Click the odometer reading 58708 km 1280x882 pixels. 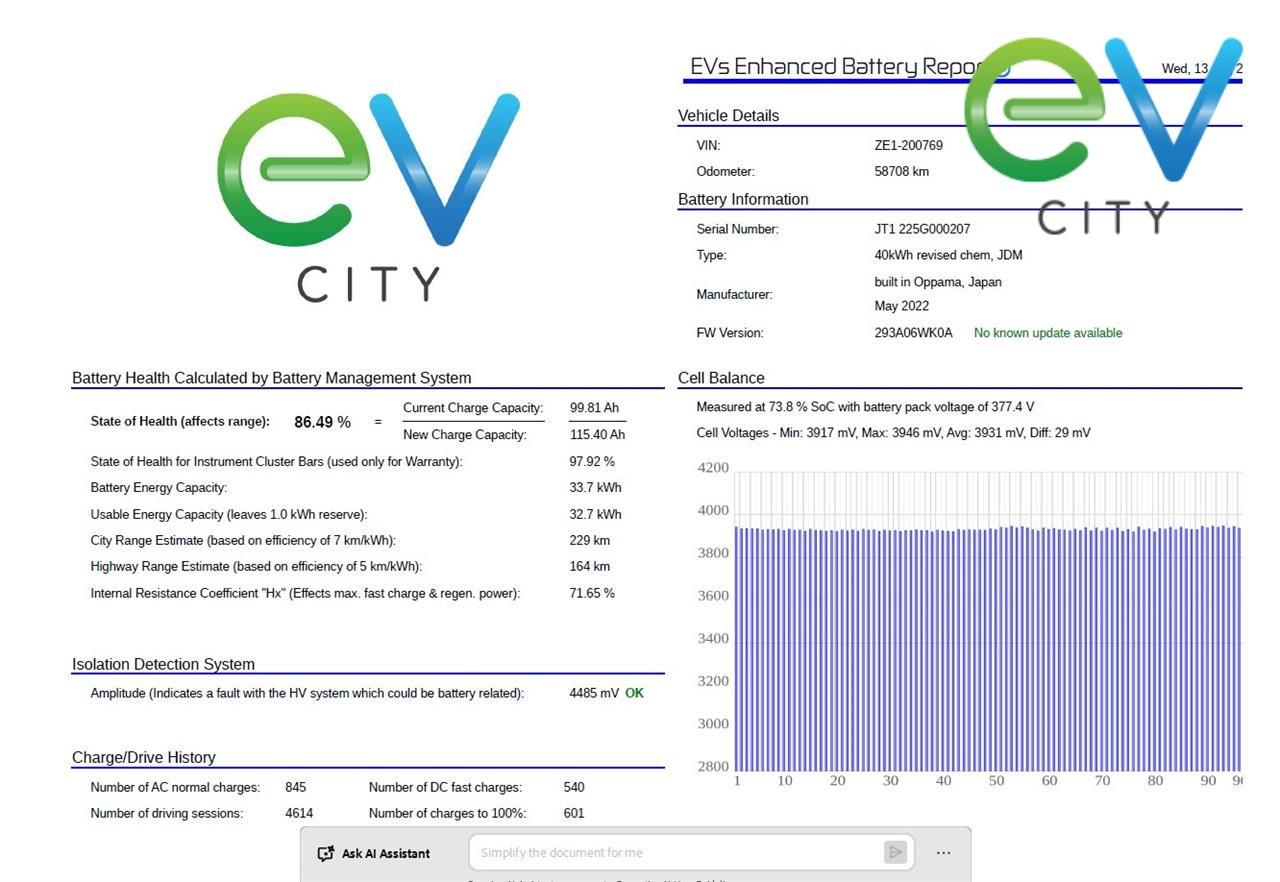point(901,171)
